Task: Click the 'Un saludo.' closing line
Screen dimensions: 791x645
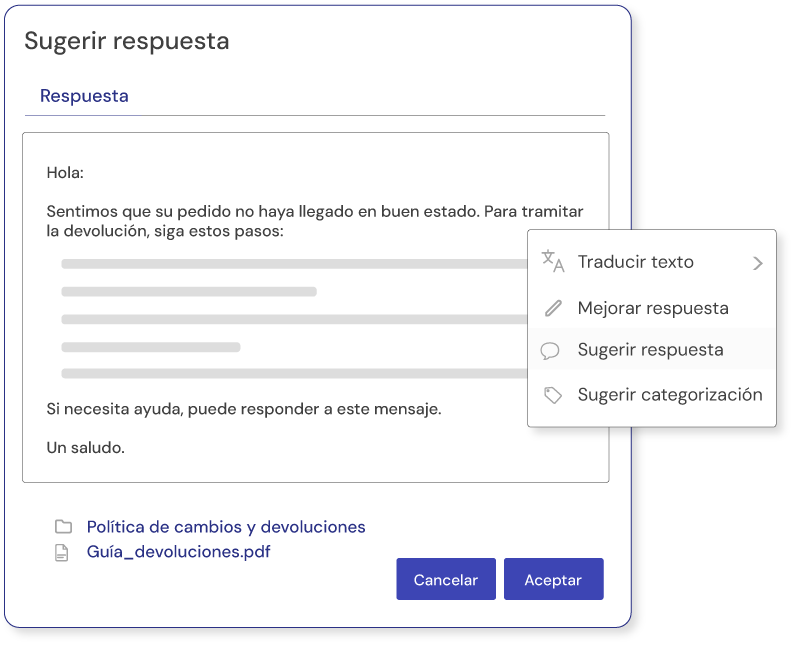Action: coord(86,447)
